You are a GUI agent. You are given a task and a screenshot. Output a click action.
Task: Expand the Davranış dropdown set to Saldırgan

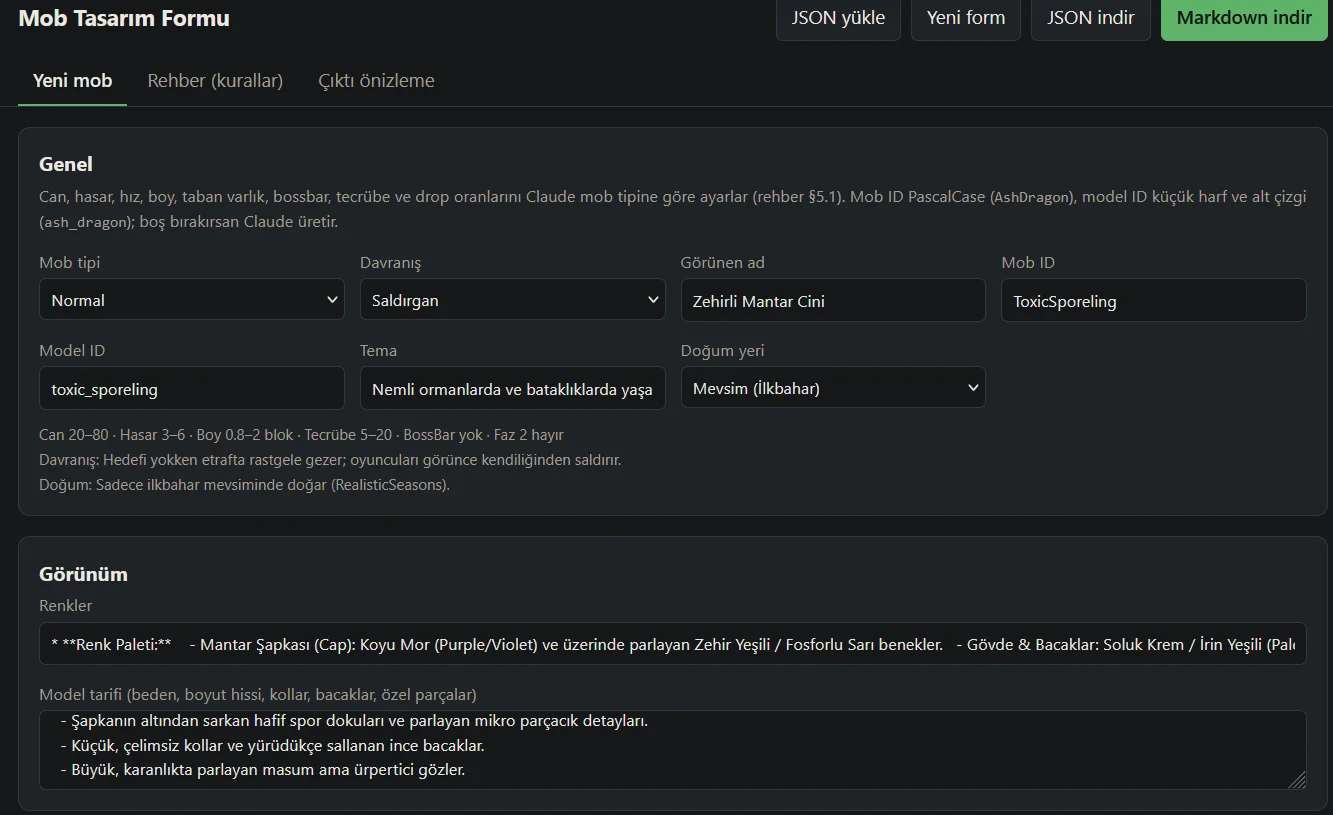coord(513,300)
